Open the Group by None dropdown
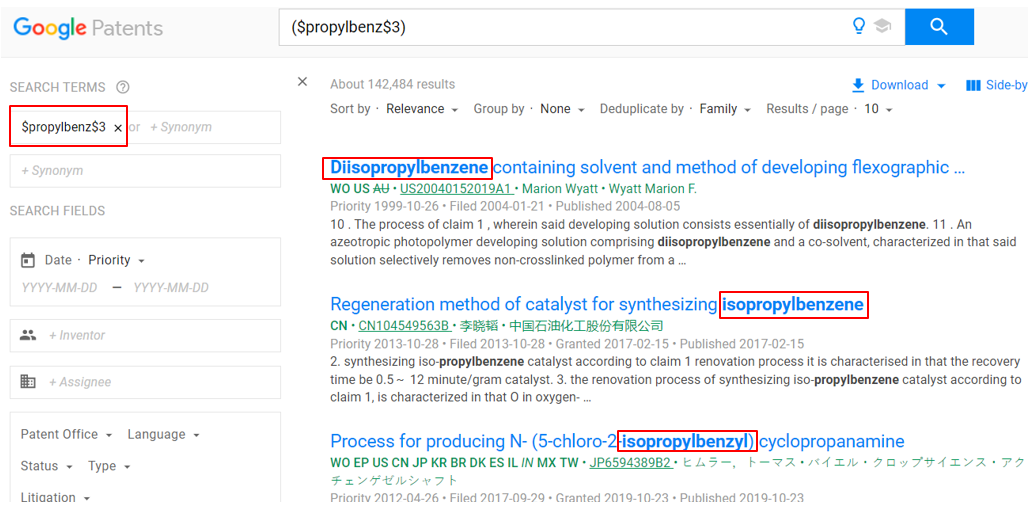This screenshot has width=1034, height=506. coord(562,109)
